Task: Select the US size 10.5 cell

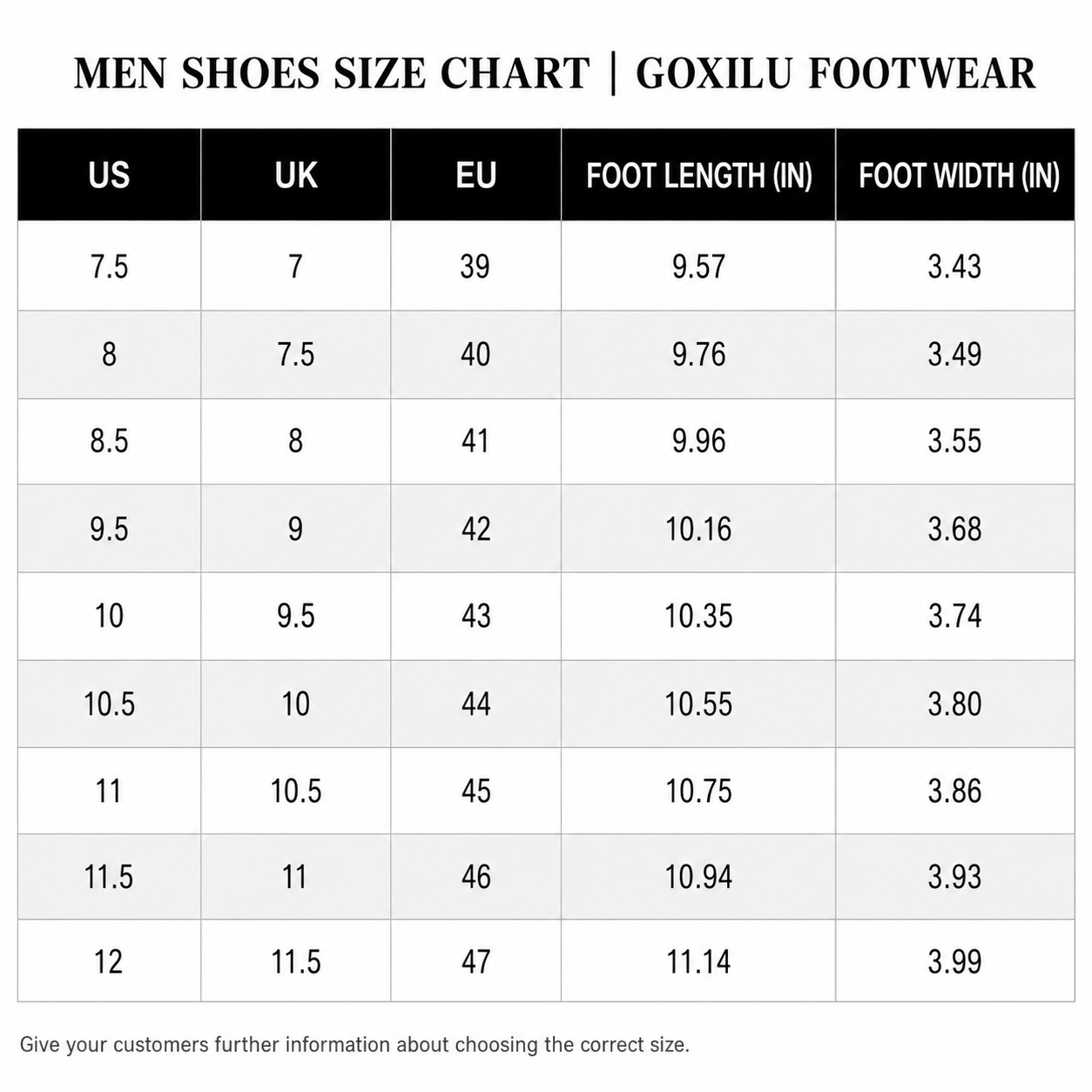Action: click(109, 704)
